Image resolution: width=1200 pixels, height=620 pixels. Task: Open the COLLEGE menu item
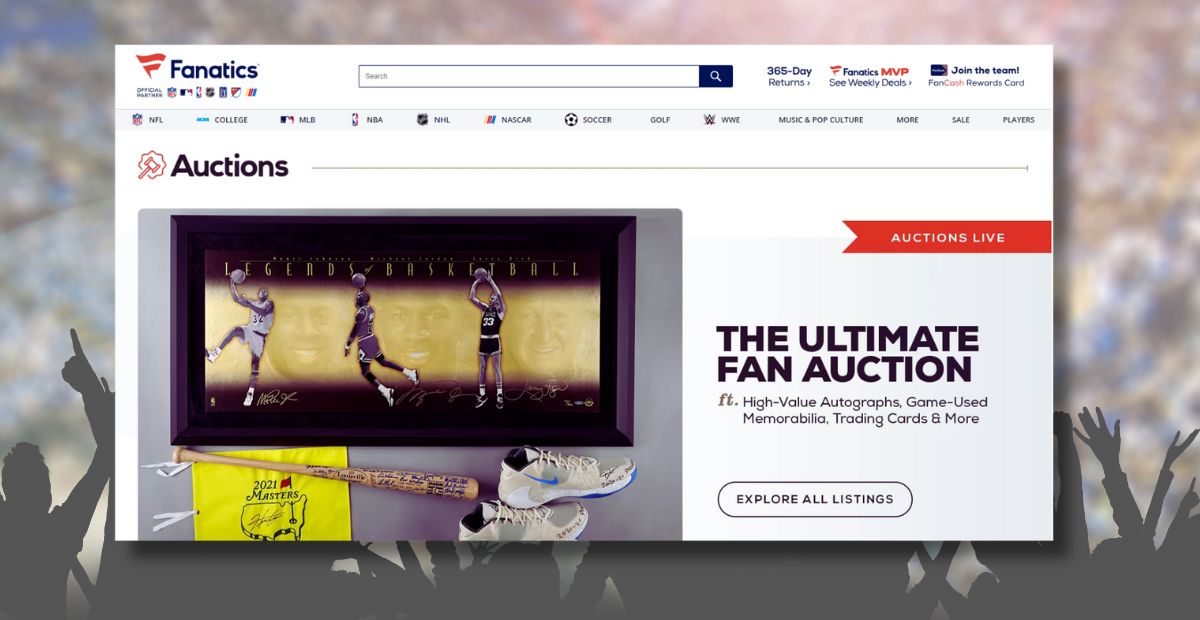[231, 120]
